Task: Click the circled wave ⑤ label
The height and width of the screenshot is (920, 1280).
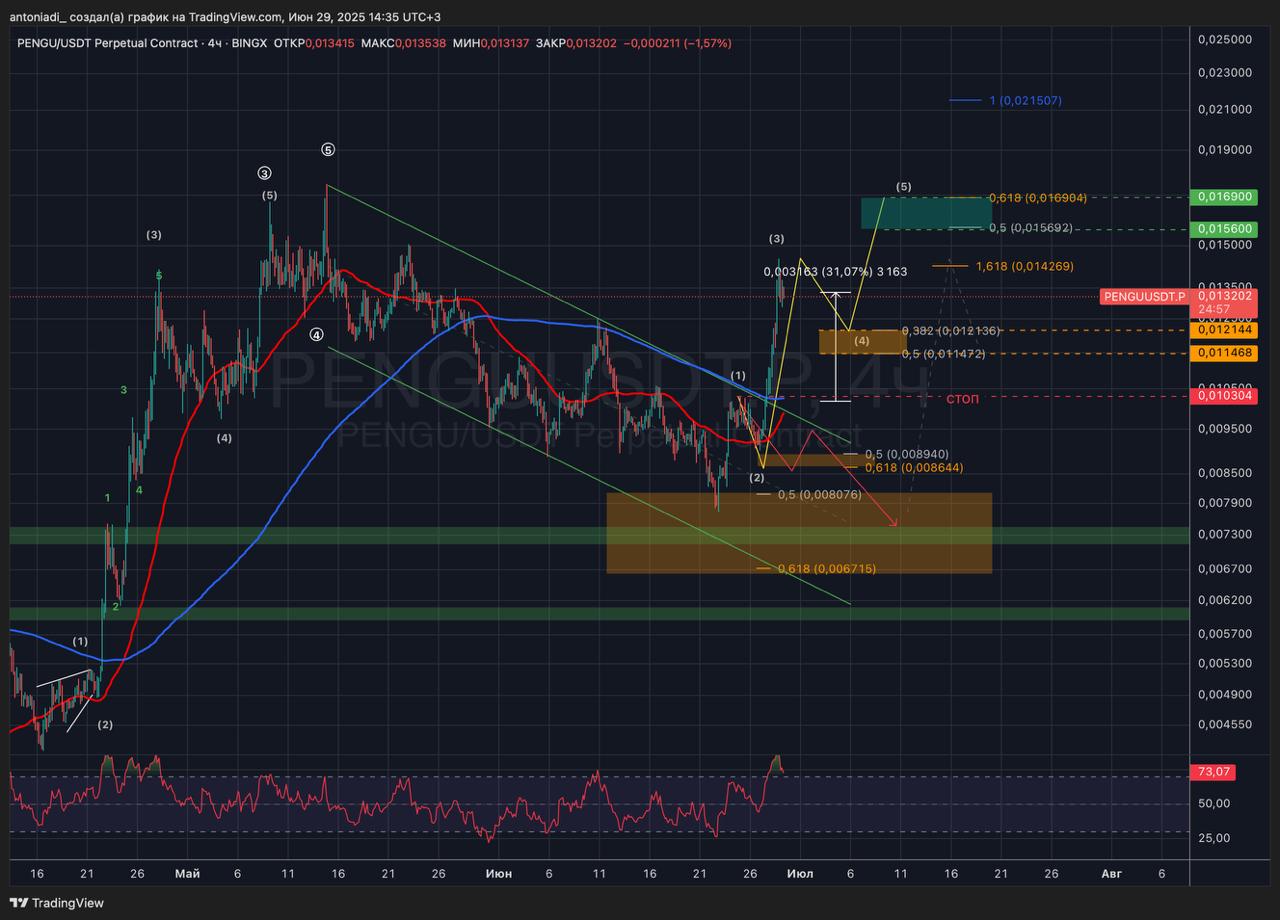Action: 328,149
